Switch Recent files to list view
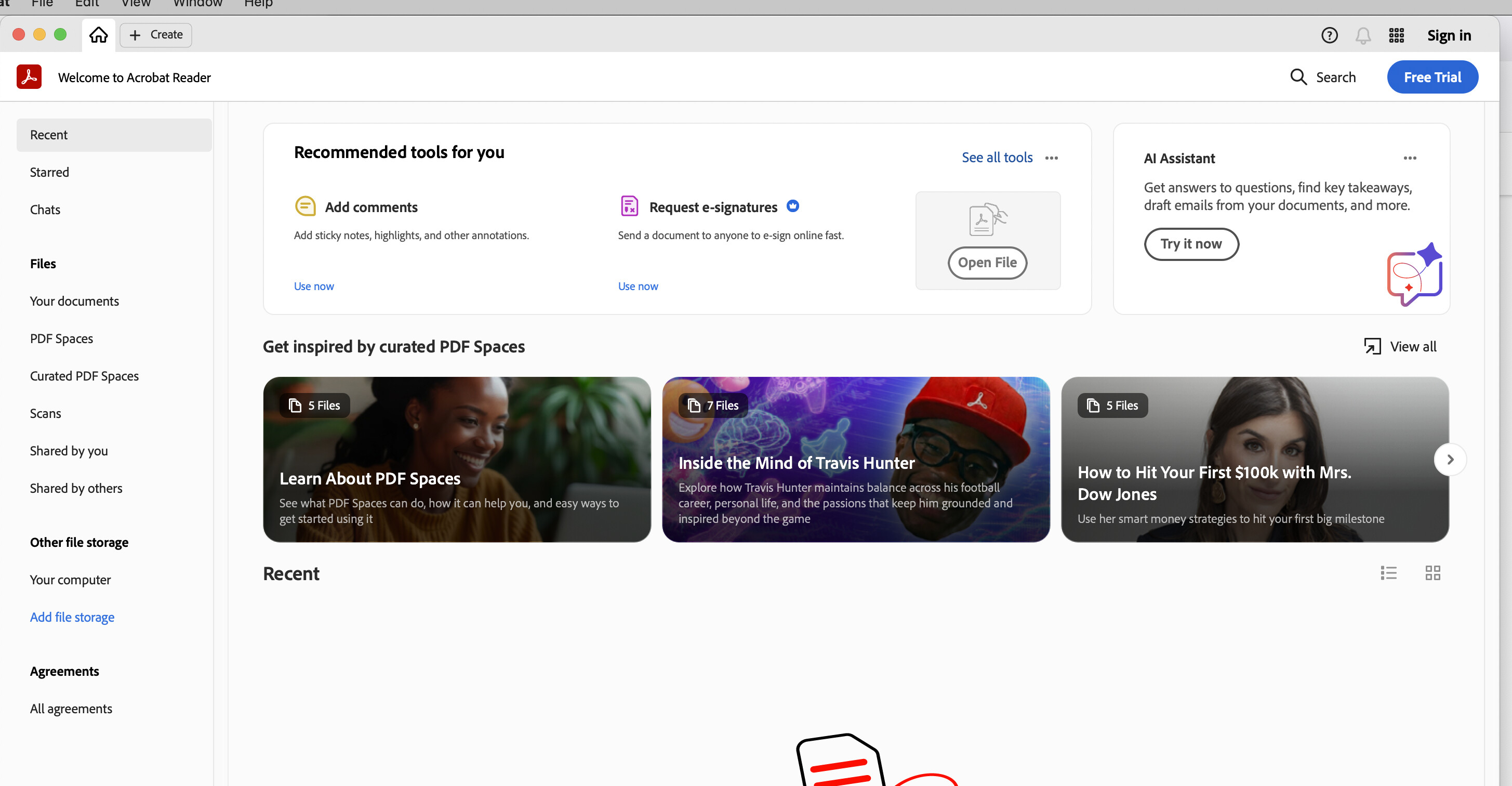 [1388, 573]
